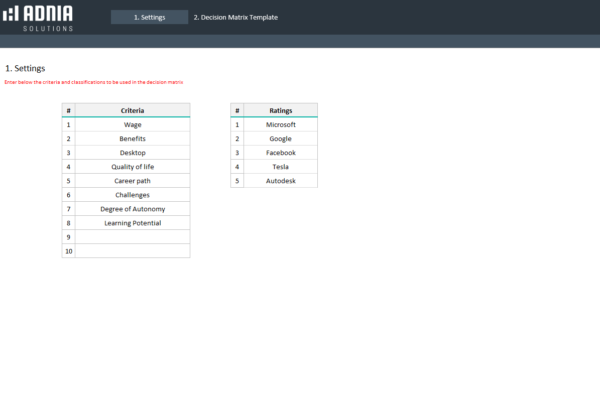Select the Google ratings cell
This screenshot has height=395, width=600.
pyautogui.click(x=280, y=139)
